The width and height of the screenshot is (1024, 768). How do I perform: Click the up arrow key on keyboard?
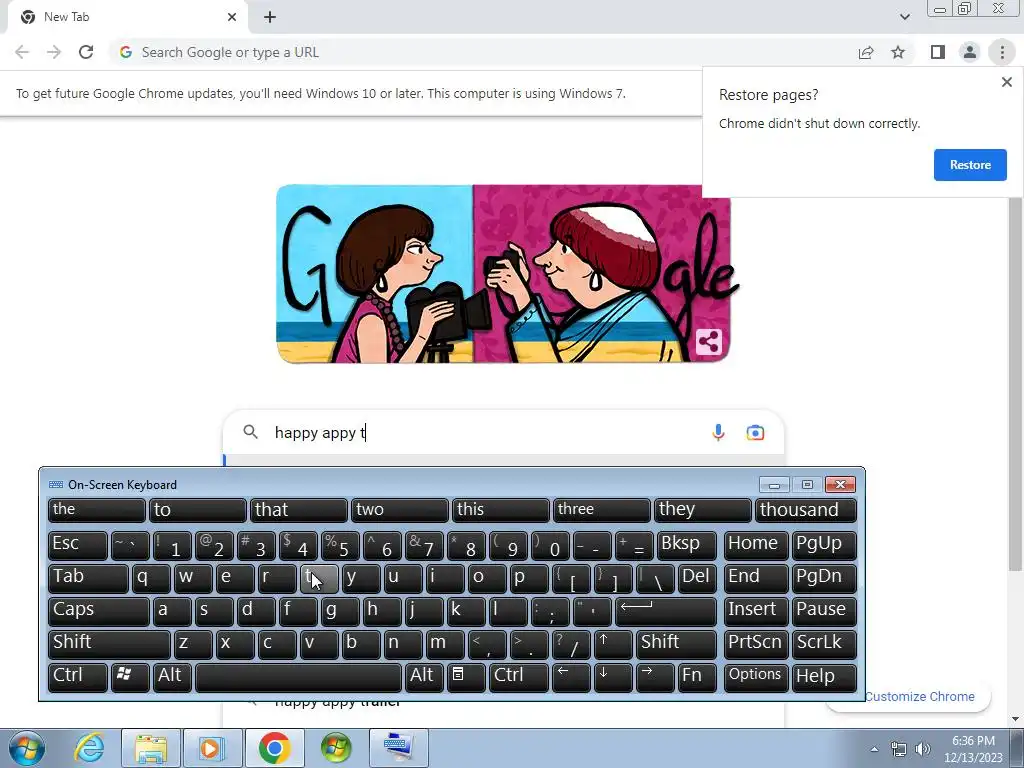(x=613, y=644)
